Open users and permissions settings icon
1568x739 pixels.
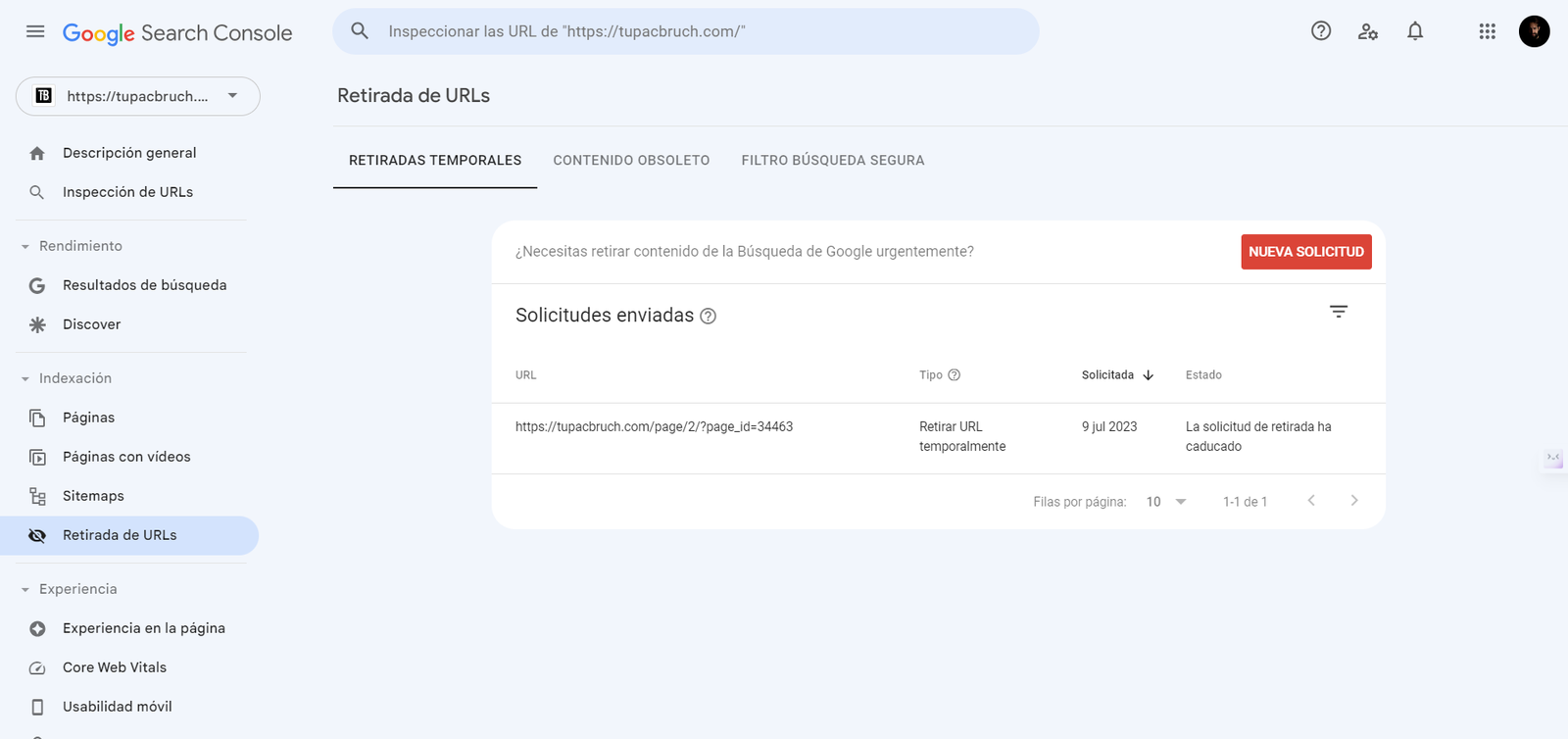pos(1368,31)
